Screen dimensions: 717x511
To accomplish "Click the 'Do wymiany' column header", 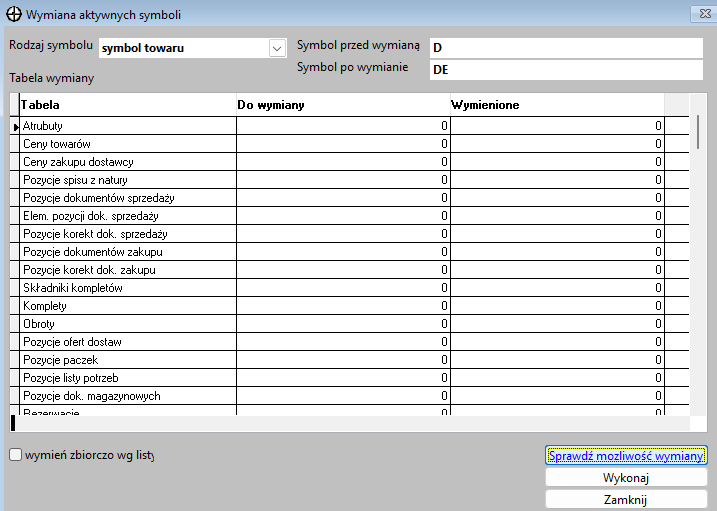I will point(343,105).
